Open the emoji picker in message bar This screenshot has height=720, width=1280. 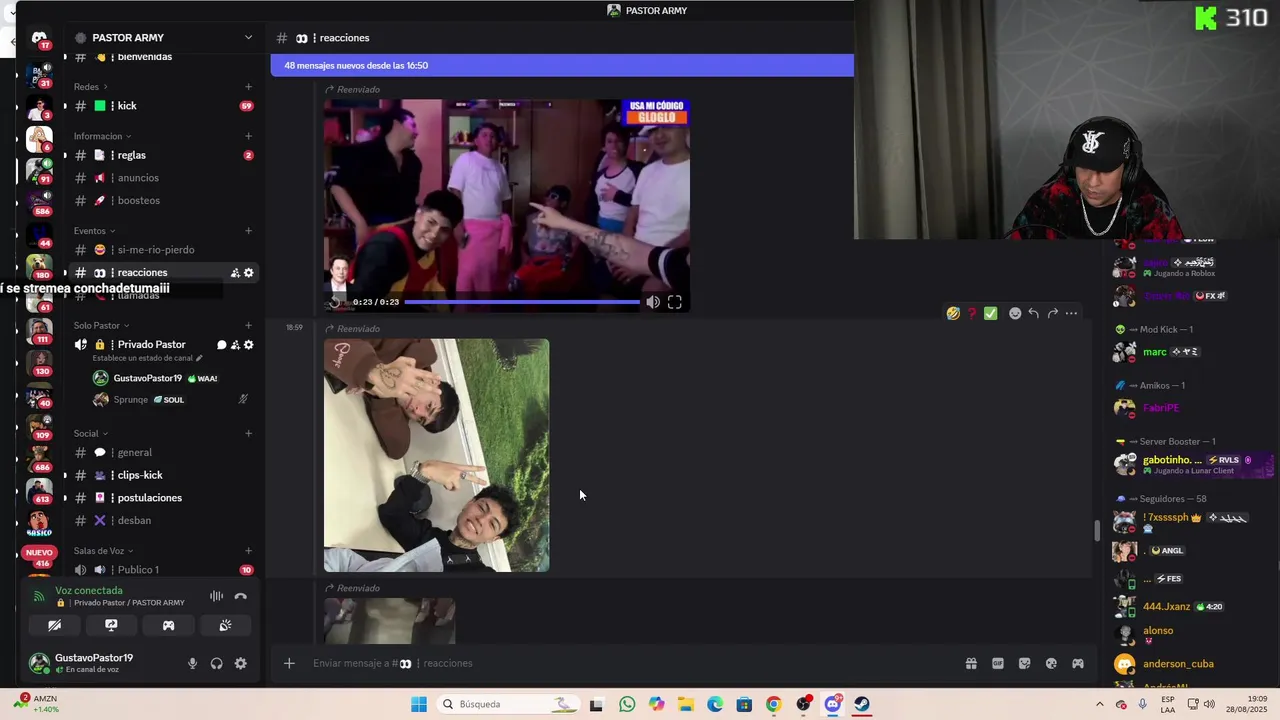click(1051, 663)
